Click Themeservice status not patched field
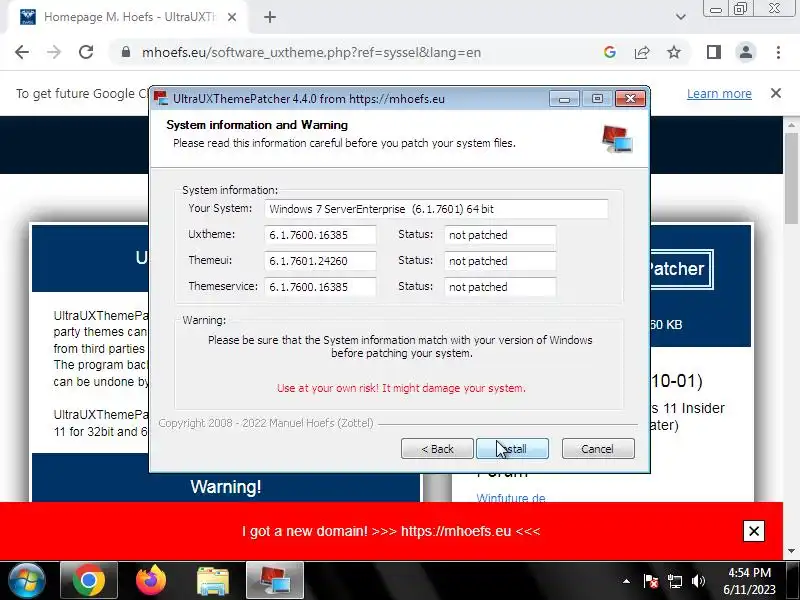800x600 pixels. click(500, 287)
